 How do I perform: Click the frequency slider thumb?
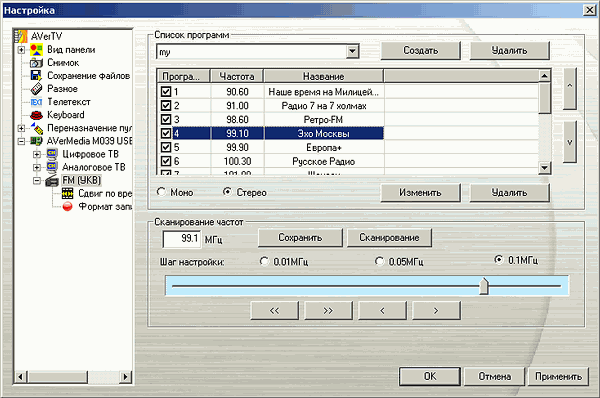click(484, 286)
